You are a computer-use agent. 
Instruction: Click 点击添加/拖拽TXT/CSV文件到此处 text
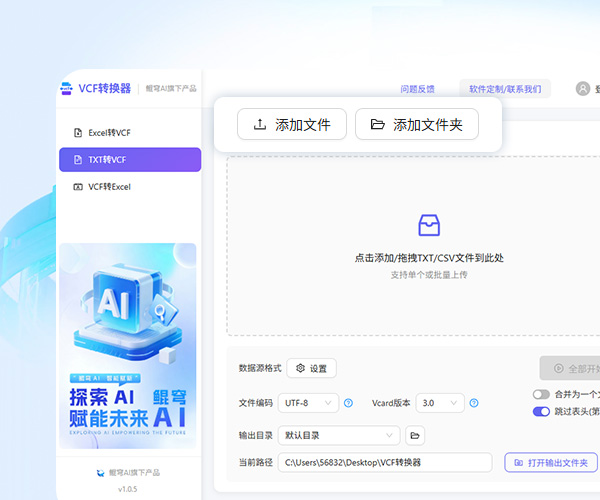click(429, 258)
